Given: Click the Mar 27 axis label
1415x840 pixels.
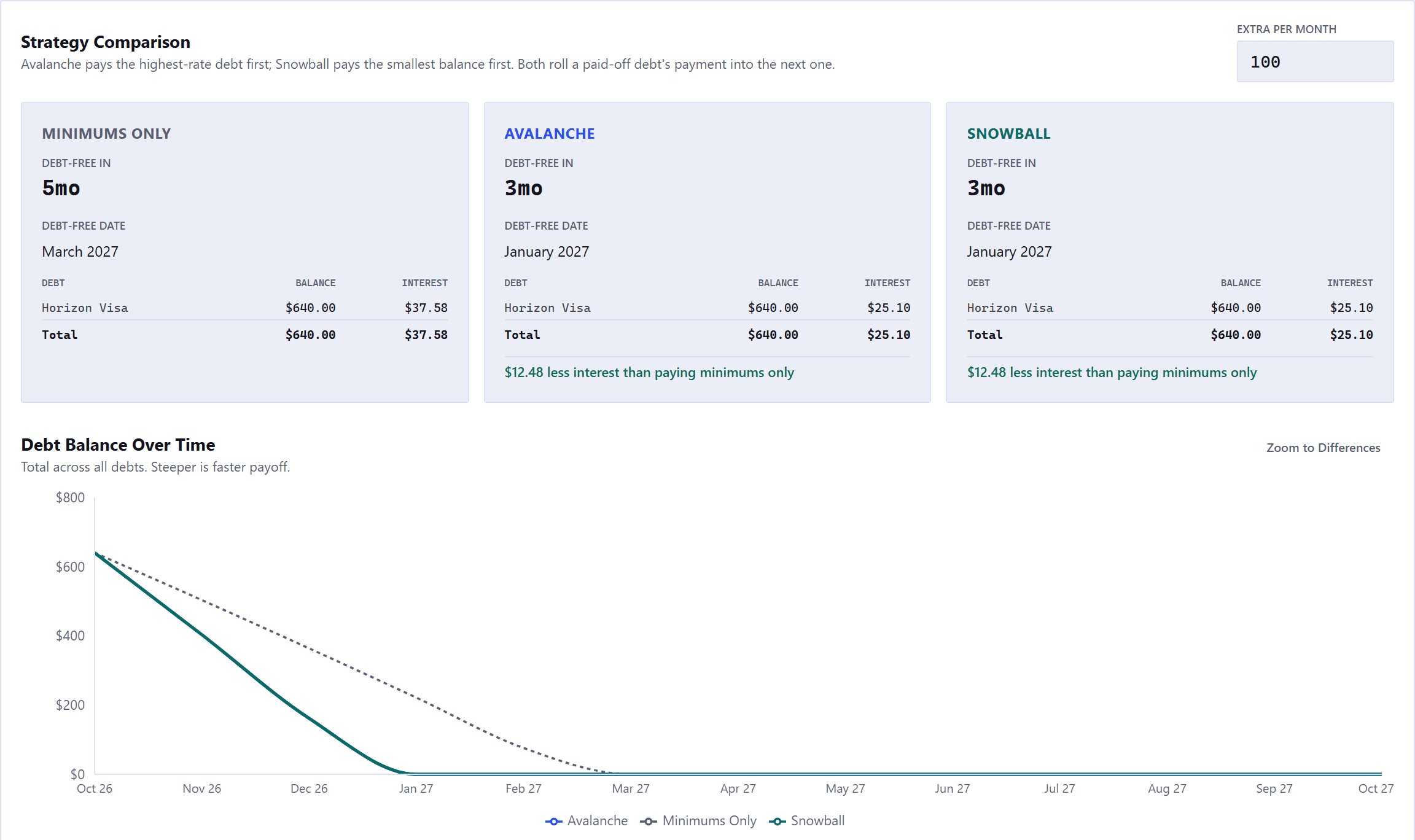Looking at the screenshot, I should [631, 788].
